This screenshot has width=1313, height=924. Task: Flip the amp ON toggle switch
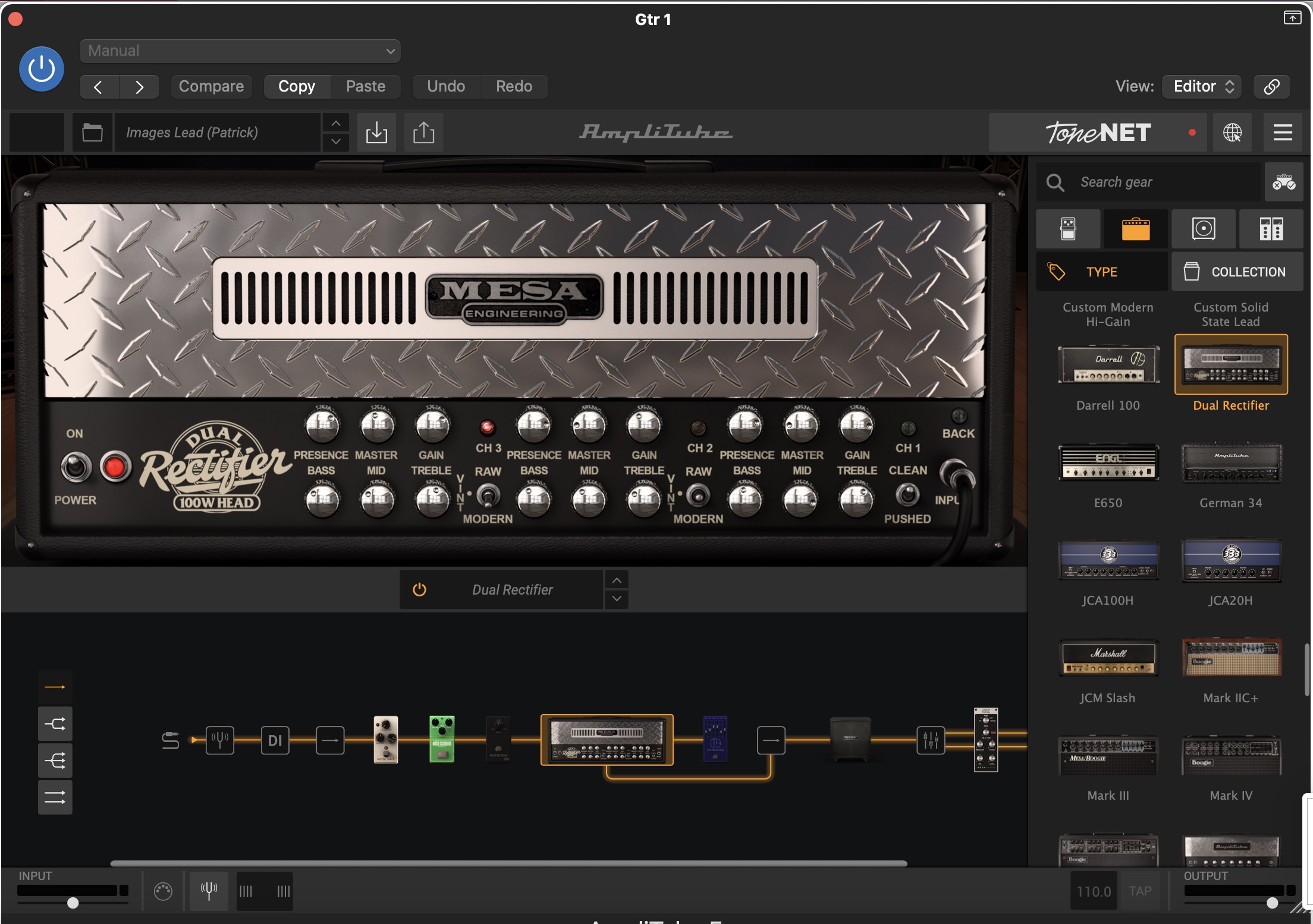coord(76,467)
